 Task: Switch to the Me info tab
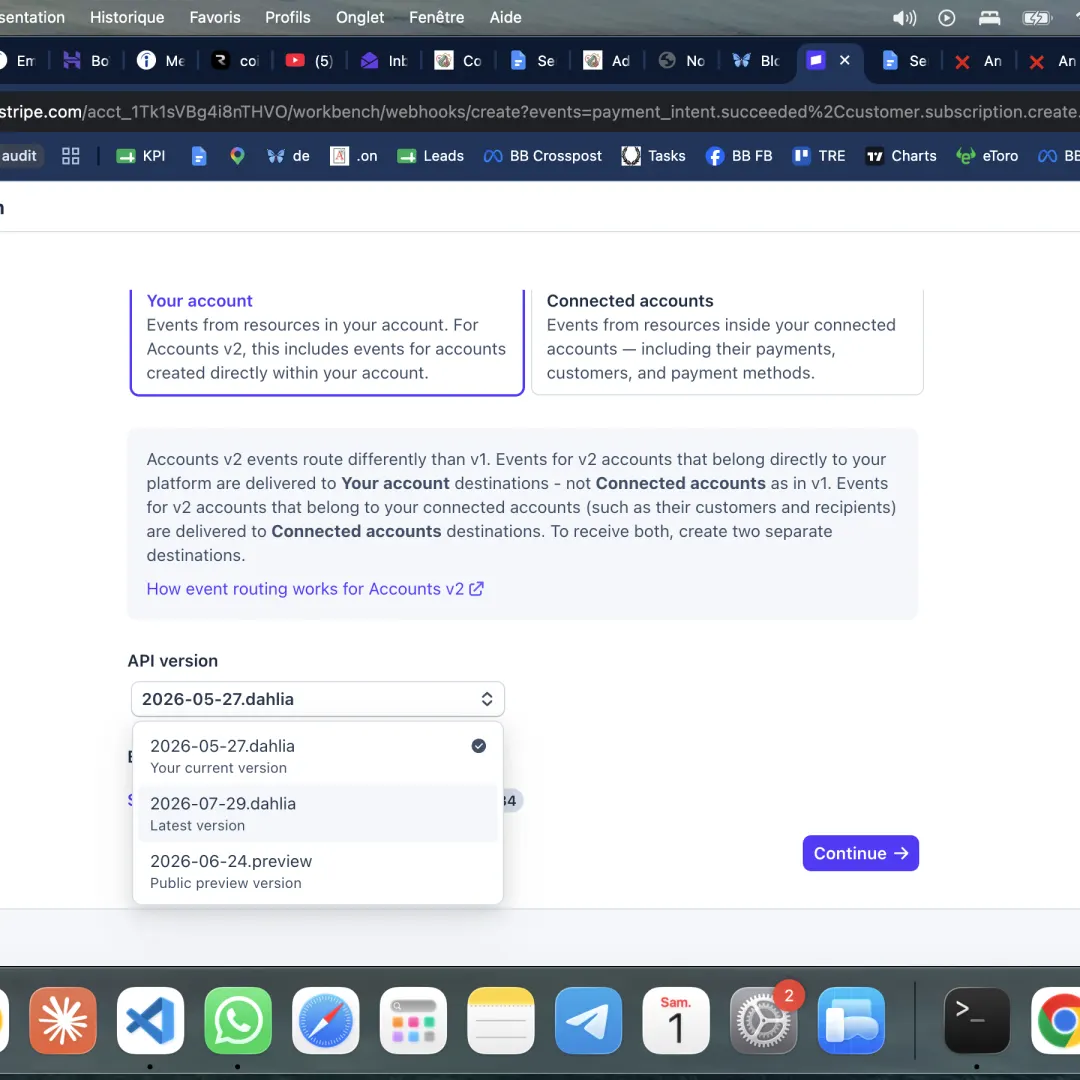[161, 61]
